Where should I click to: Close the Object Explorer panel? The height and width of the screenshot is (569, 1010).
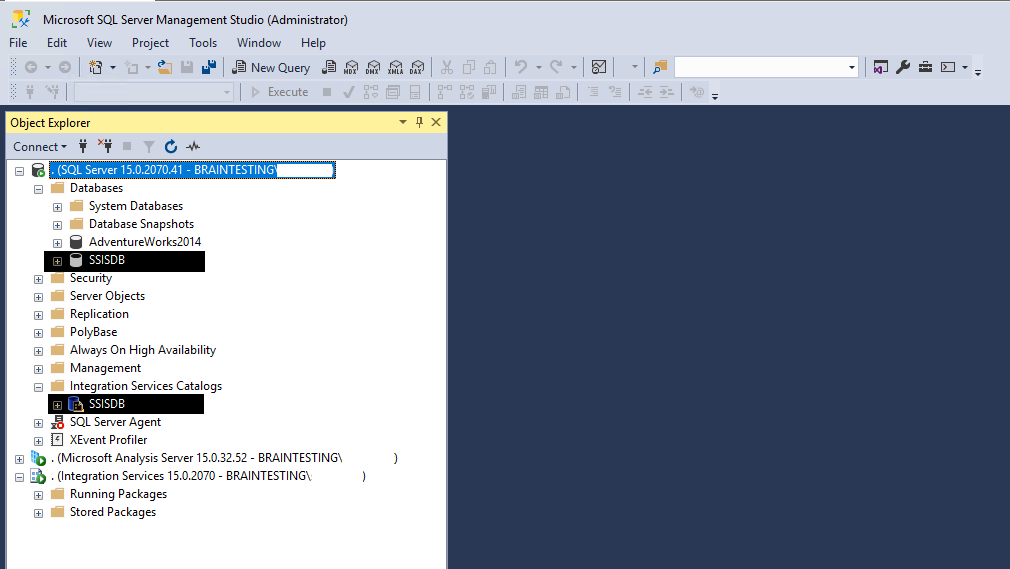pyautogui.click(x=436, y=122)
